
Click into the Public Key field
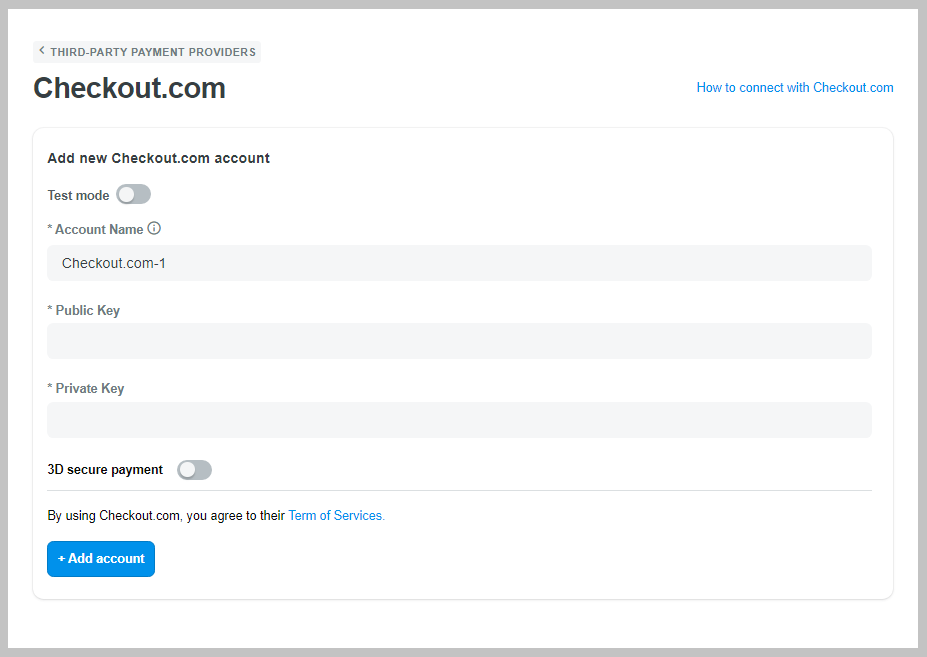459,341
